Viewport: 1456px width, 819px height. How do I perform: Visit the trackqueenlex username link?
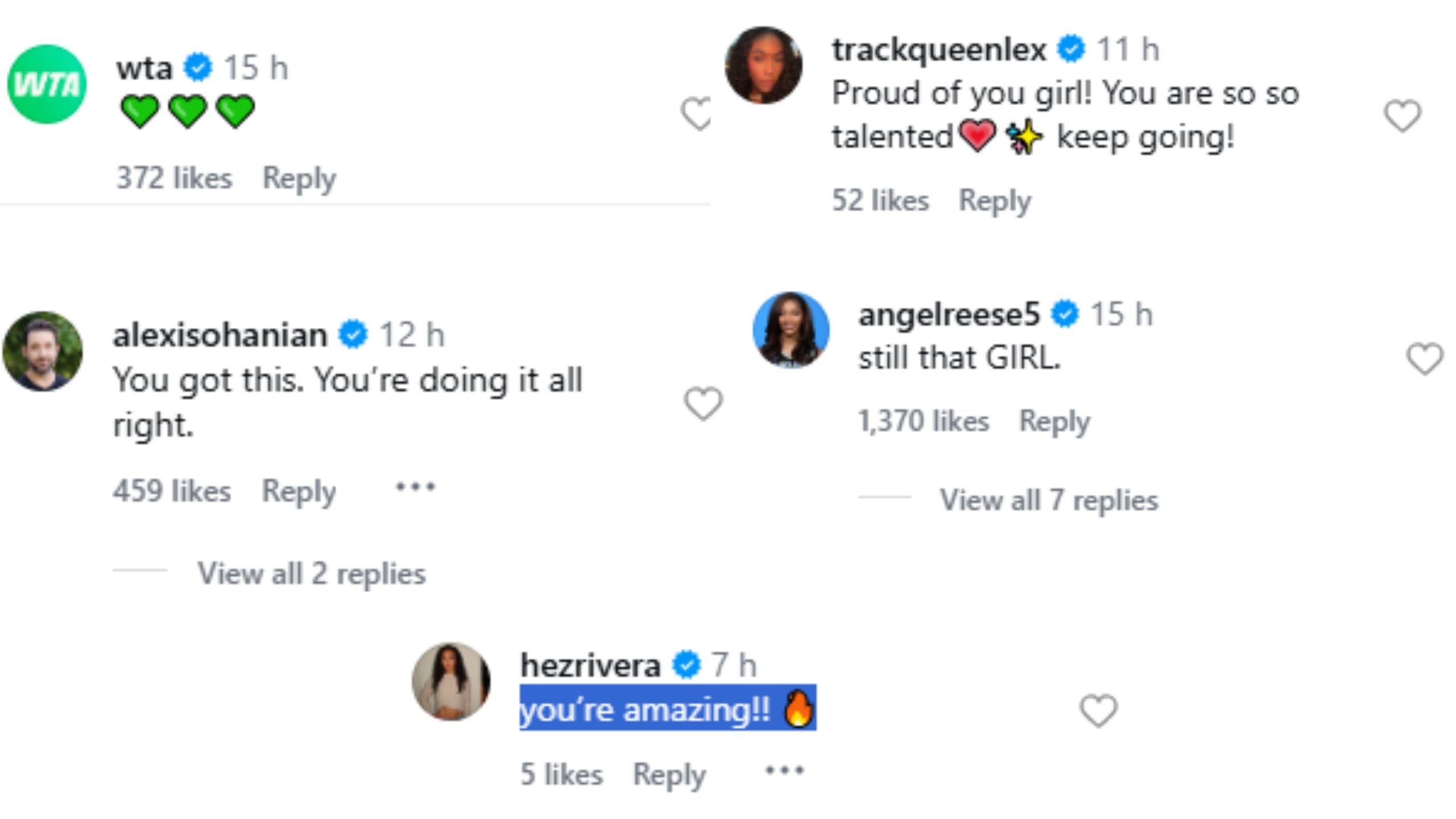pyautogui.click(x=939, y=49)
